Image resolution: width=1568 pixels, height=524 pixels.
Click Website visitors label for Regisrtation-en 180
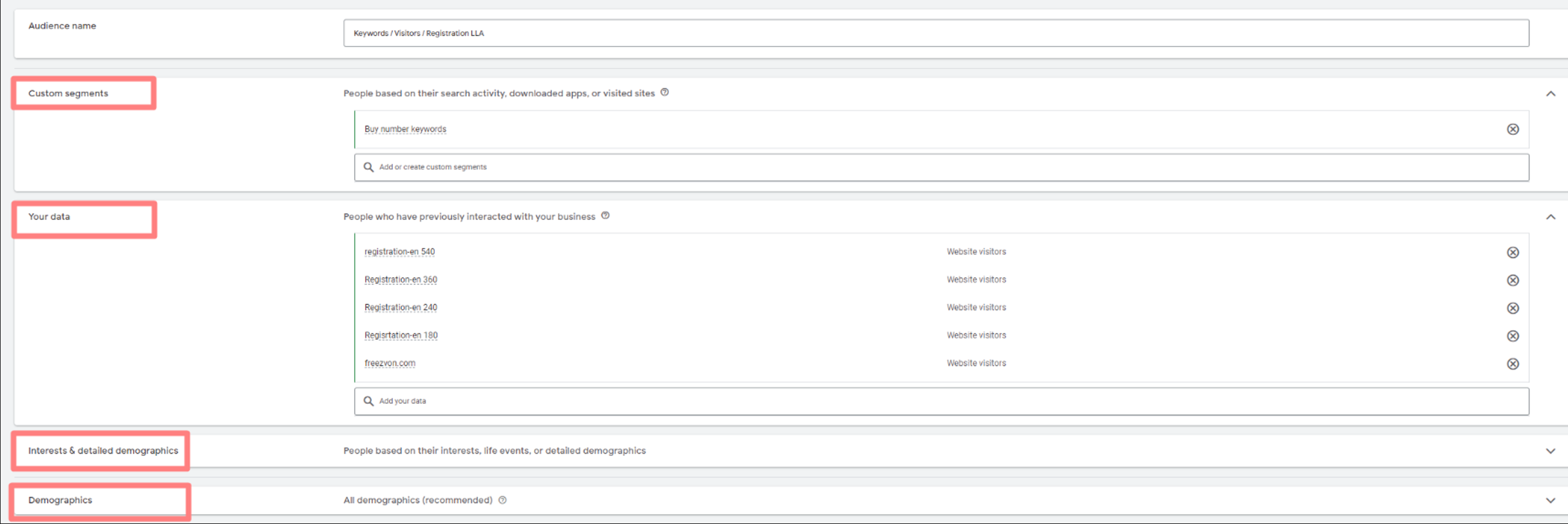[x=976, y=335]
